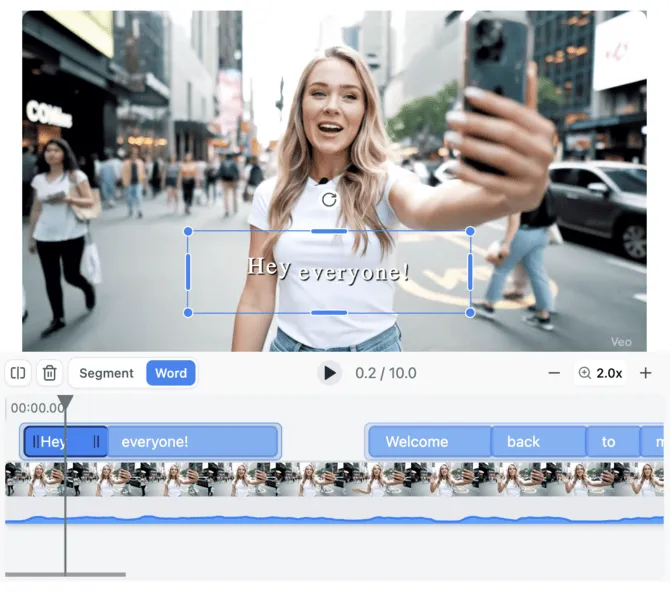
Task: Select the "Hey" word clip
Action: point(66,441)
